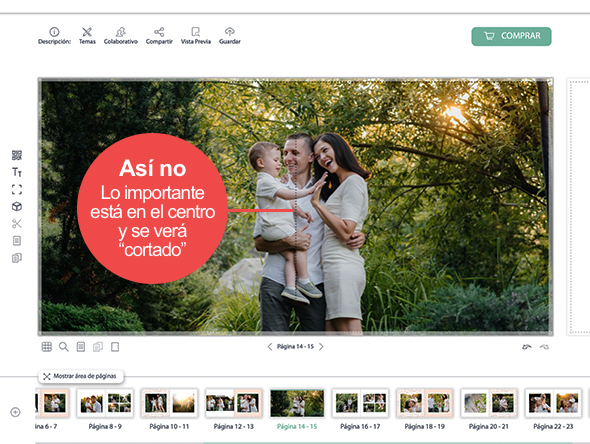Open Vista Previa preview
Screen dimensions: 590x444
pyautogui.click(x=195, y=32)
